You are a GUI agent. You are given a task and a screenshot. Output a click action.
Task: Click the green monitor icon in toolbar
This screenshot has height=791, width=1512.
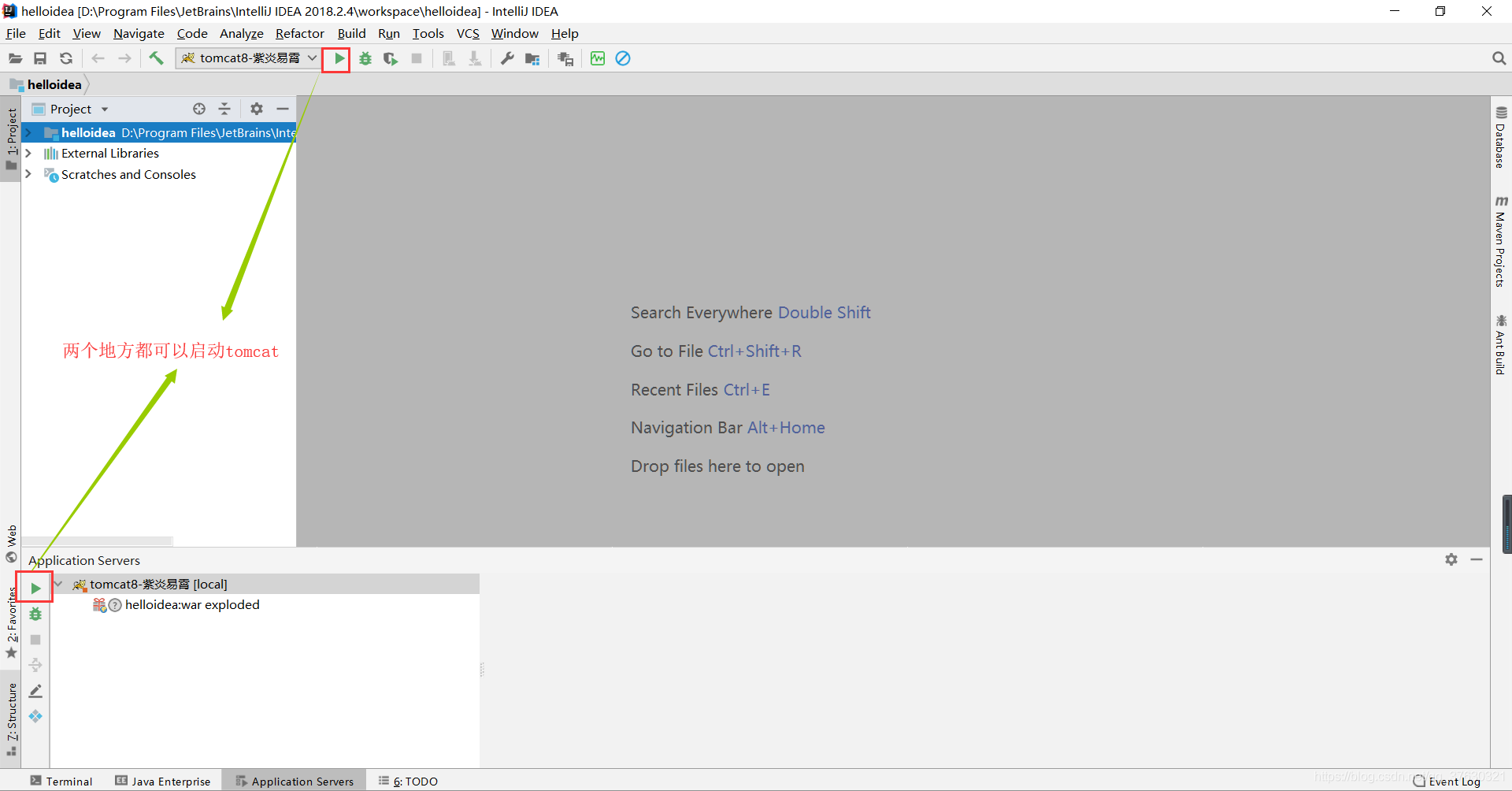(598, 58)
